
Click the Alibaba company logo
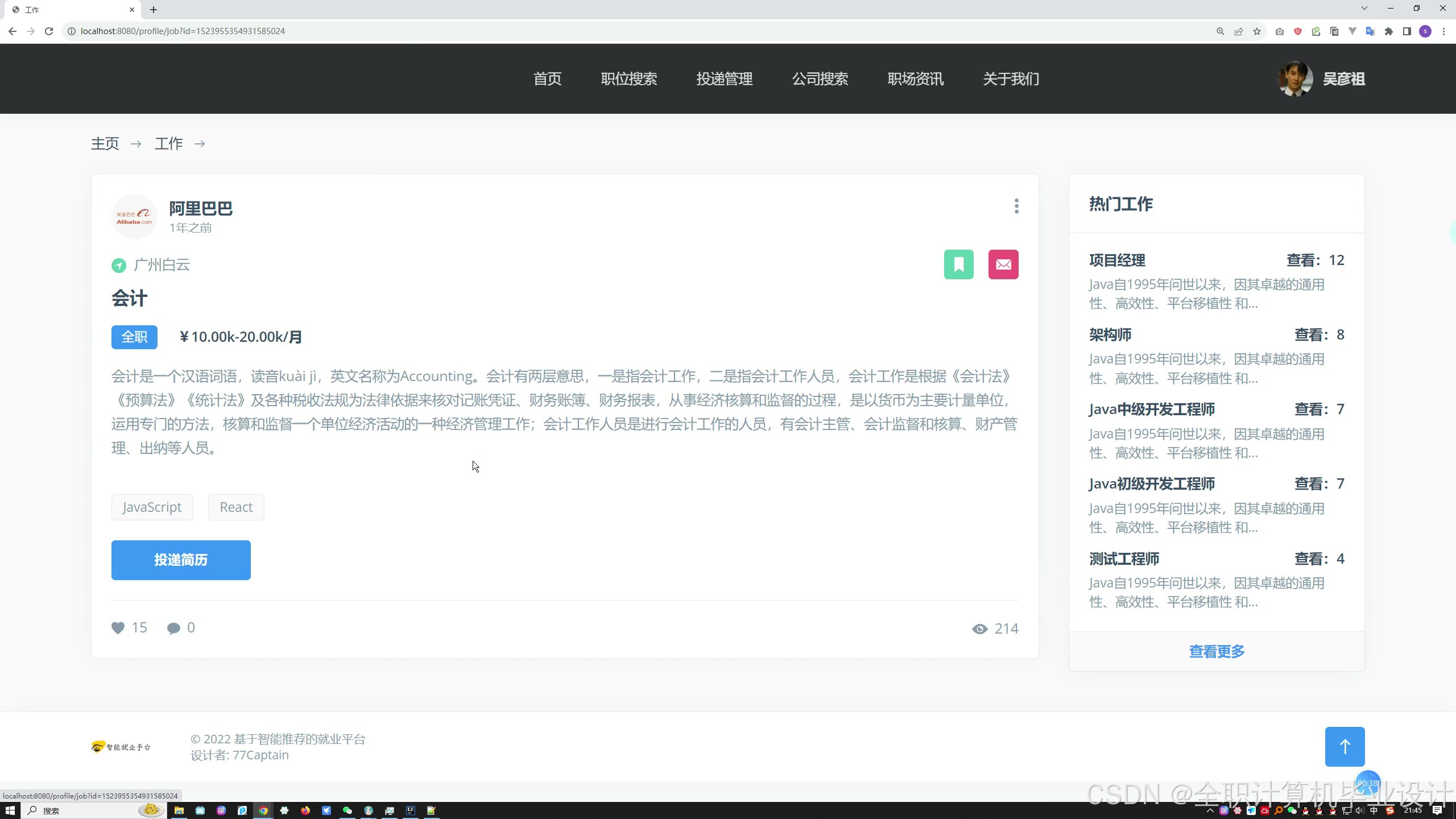point(134,217)
